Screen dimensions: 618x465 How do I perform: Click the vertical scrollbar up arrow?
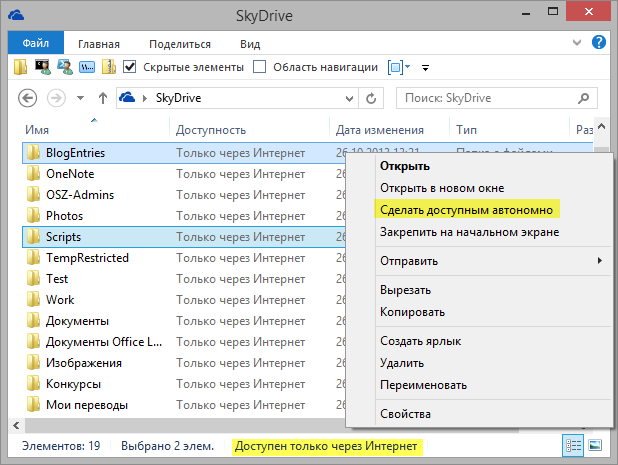tap(601, 127)
